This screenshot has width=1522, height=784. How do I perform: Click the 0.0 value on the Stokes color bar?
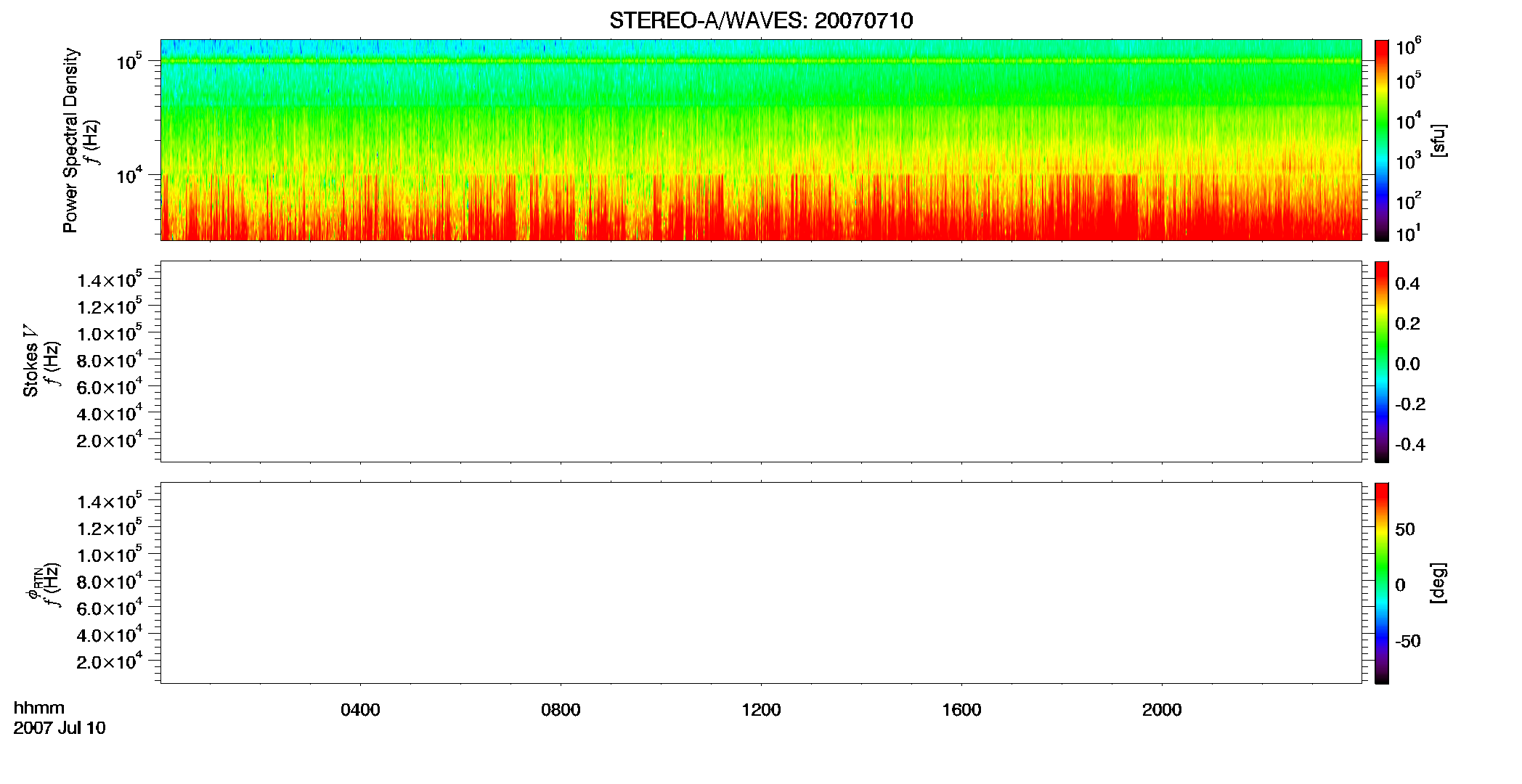coord(1407,364)
